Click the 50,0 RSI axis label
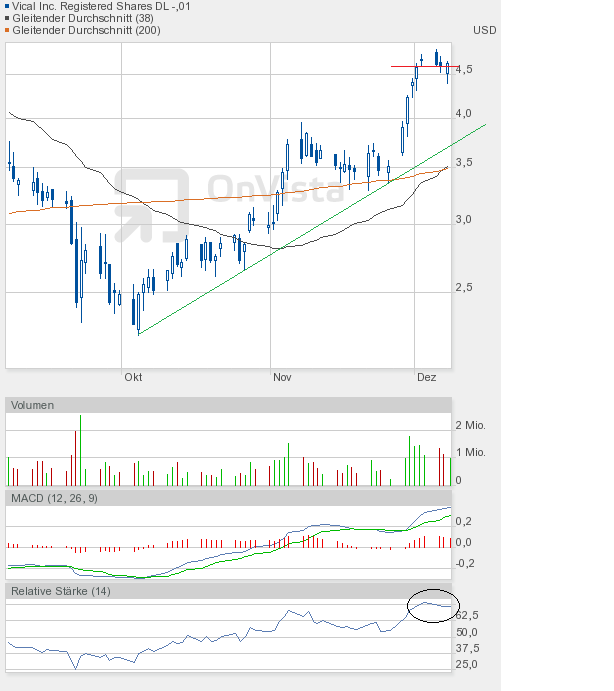Image resolution: width=614 pixels, height=691 pixels. (x=467, y=632)
